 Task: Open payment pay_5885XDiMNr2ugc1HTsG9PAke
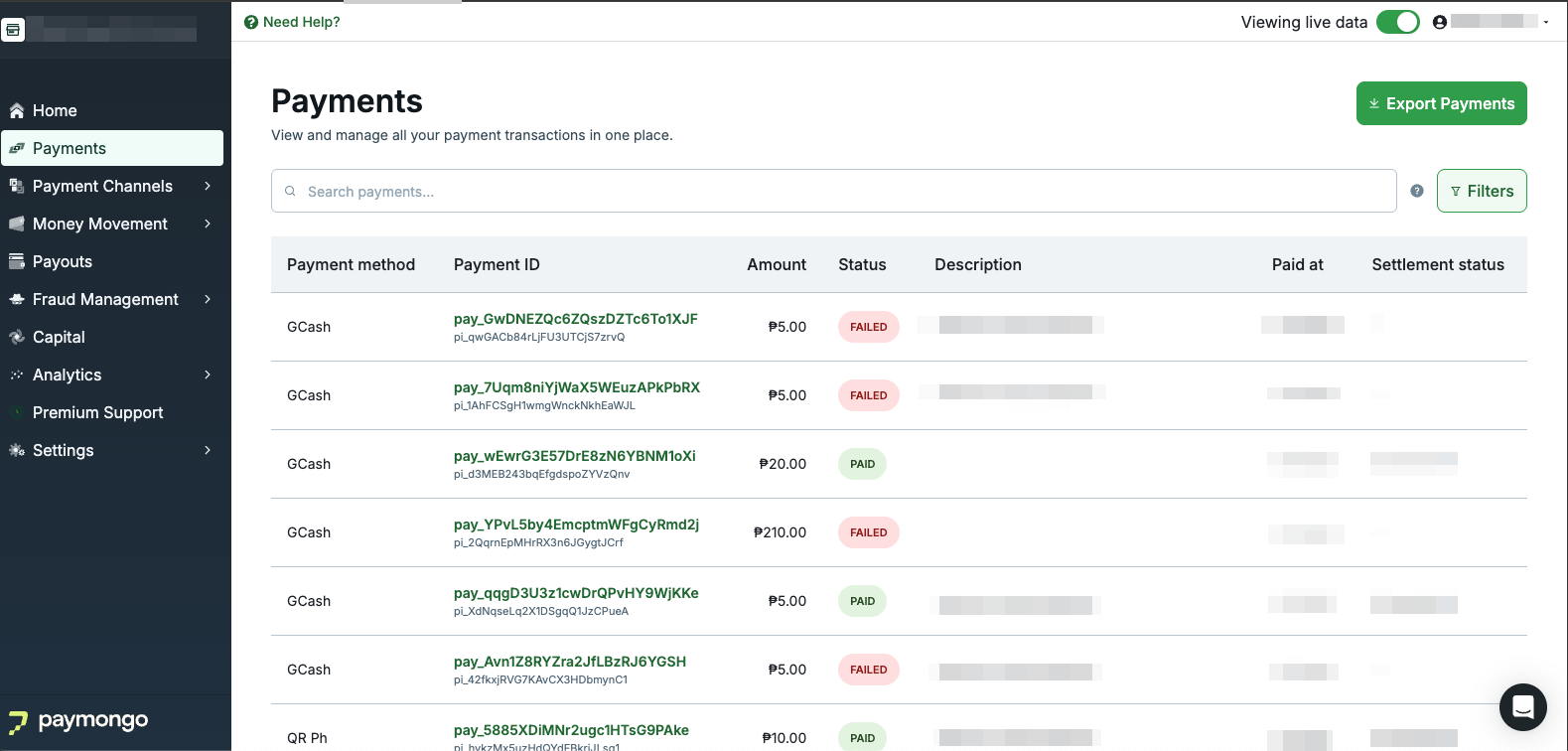(571, 730)
